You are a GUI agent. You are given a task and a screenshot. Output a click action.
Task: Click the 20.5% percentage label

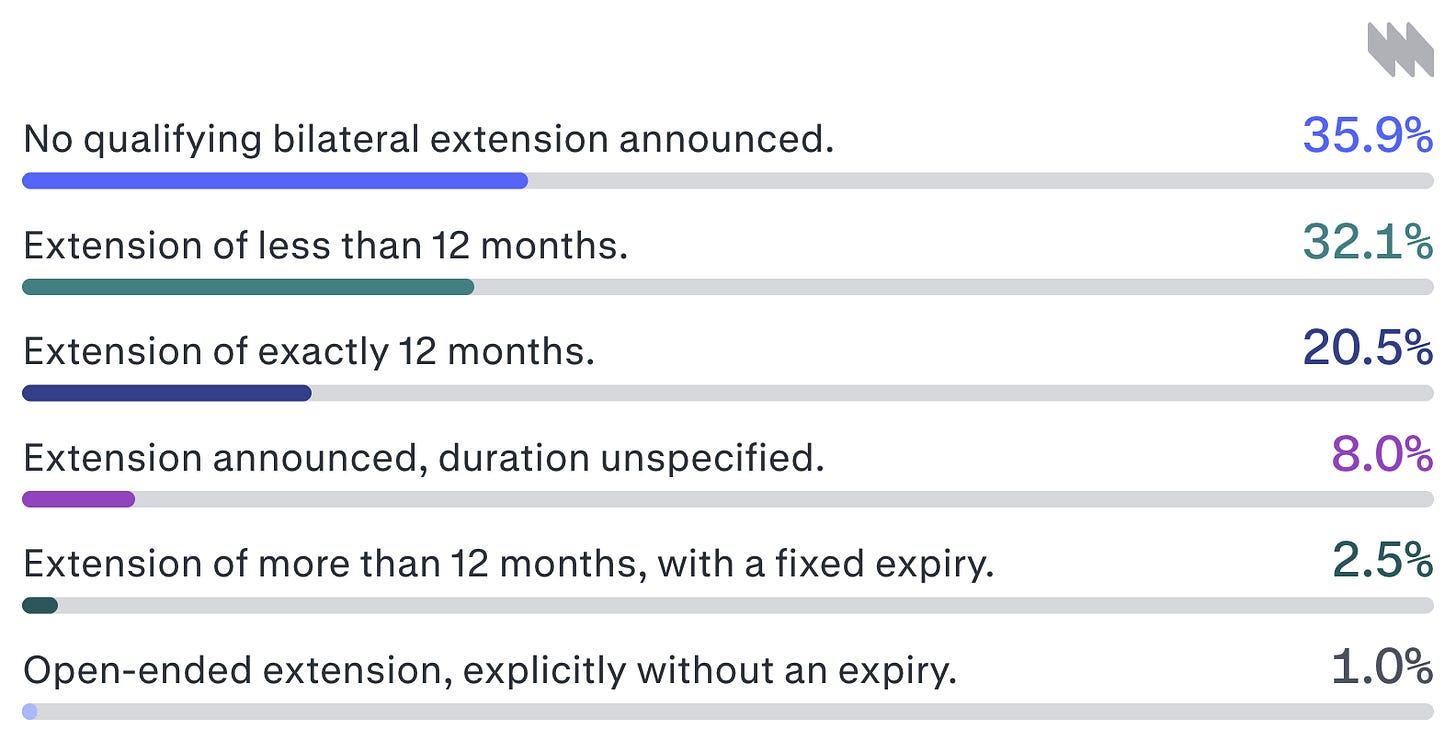(1368, 348)
